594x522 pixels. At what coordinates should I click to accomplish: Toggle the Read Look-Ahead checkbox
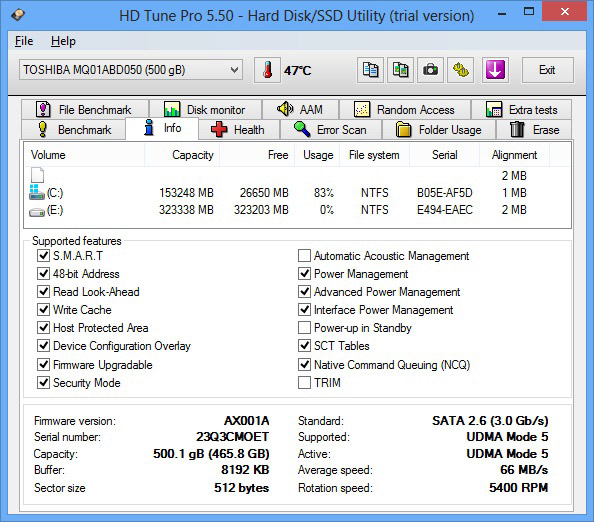[x=44, y=291]
